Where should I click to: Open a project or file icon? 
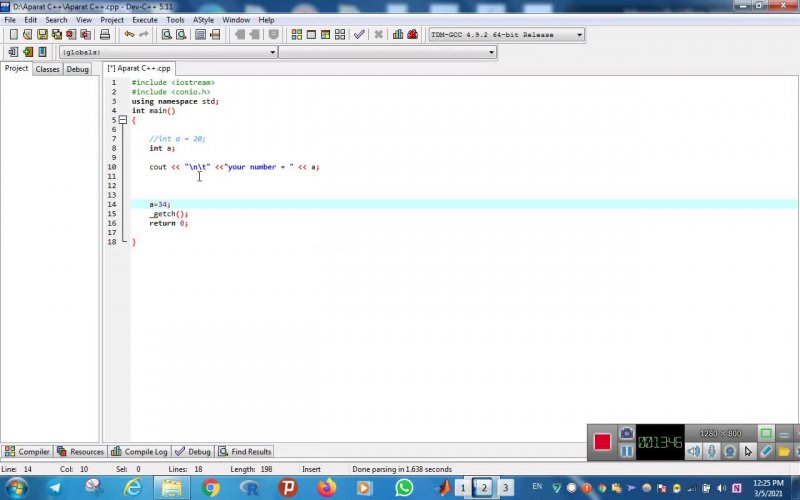pos(28,35)
